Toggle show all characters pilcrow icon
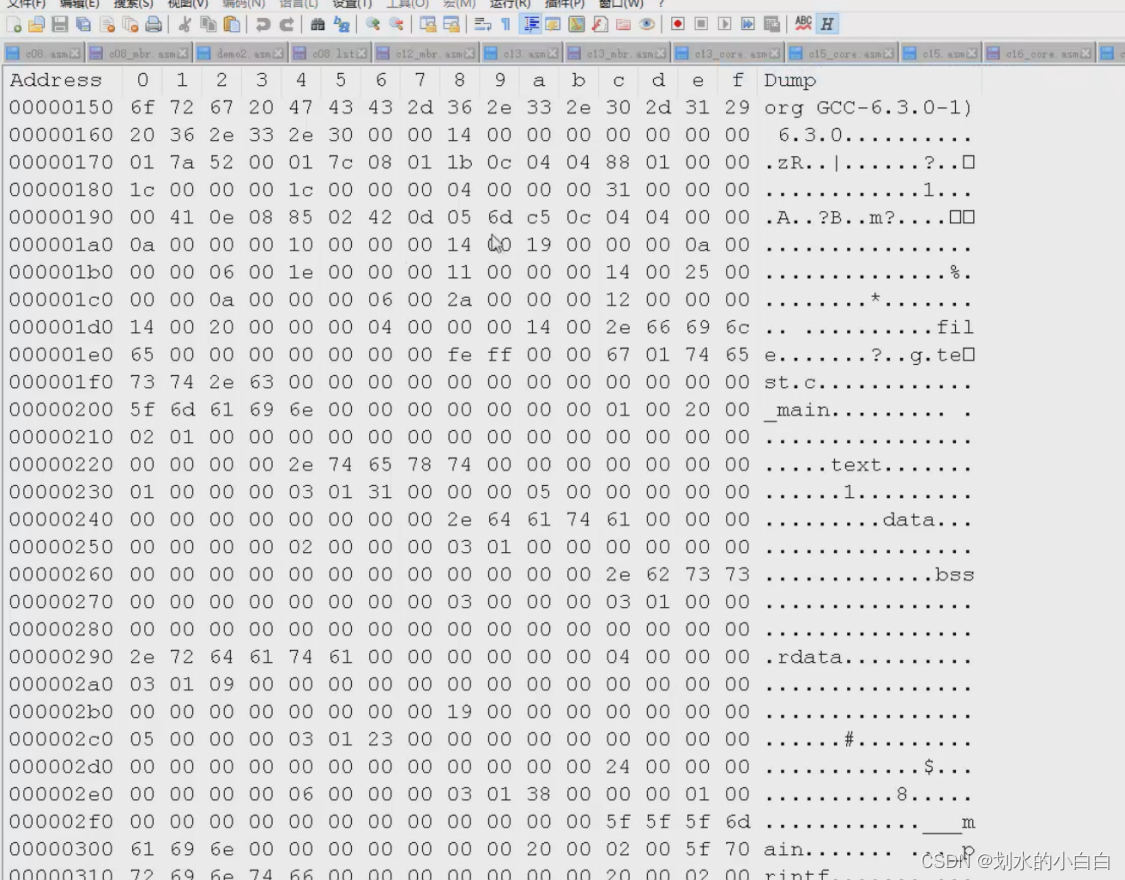 click(506, 24)
